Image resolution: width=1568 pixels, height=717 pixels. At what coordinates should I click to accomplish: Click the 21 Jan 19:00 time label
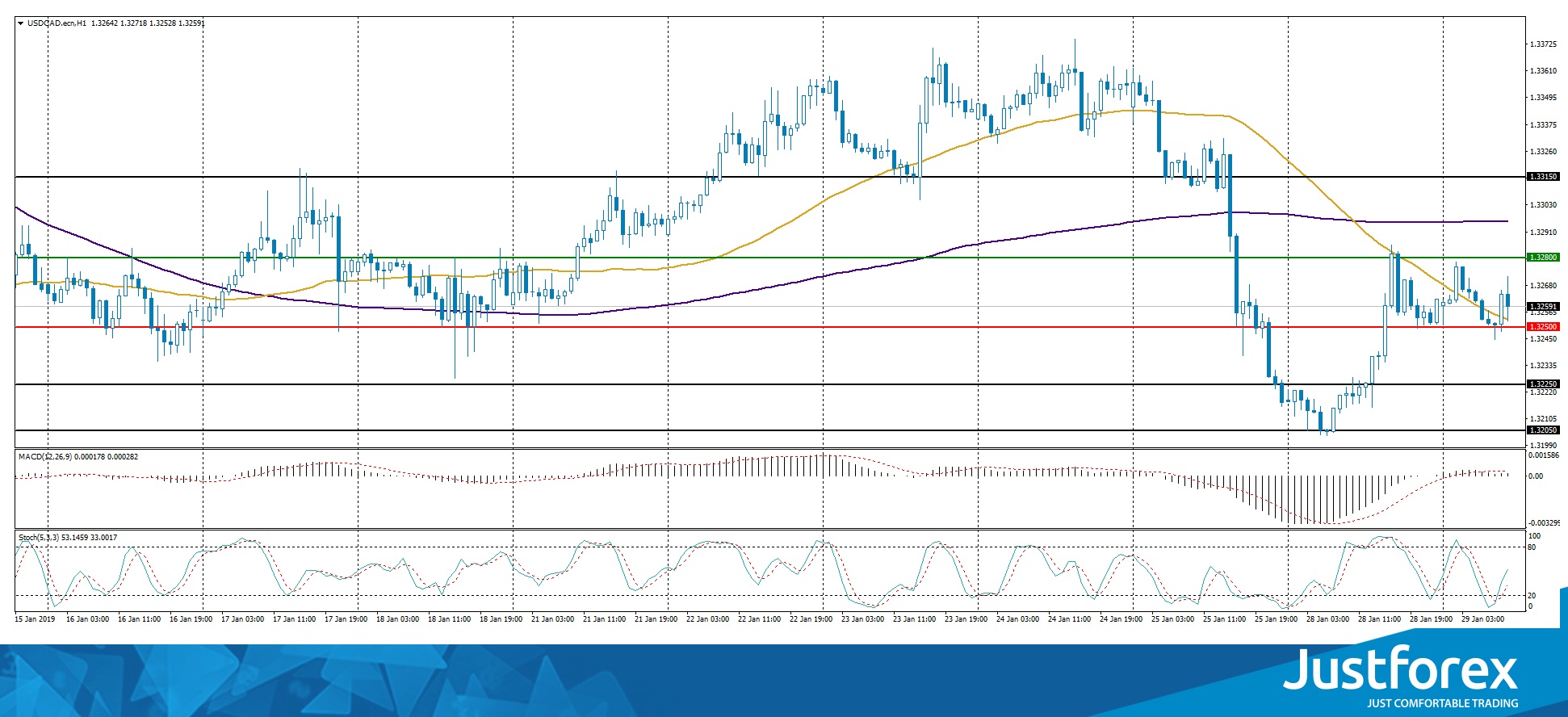[x=656, y=619]
